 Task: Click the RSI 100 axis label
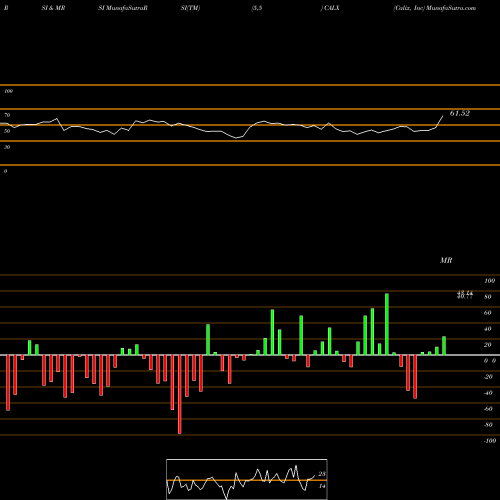point(8,91)
